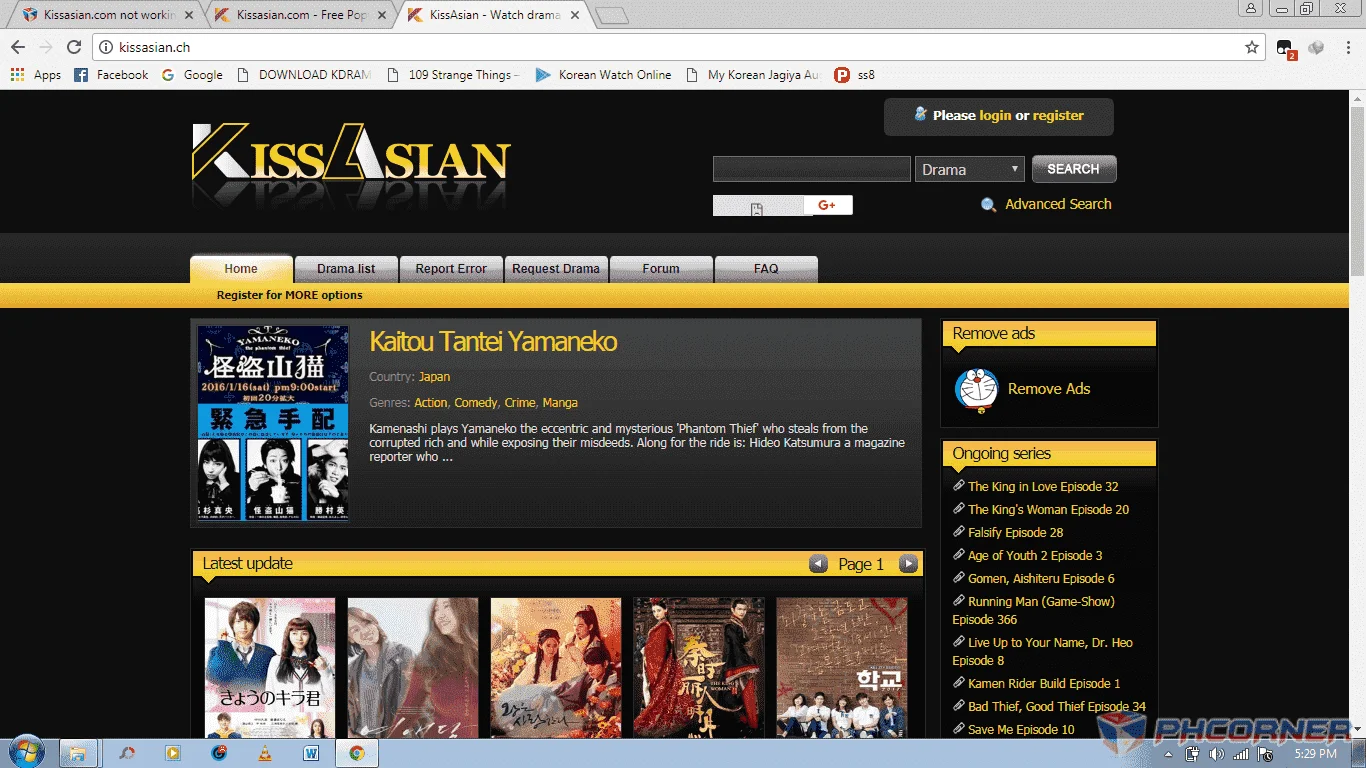Click the login link
This screenshot has height=768, width=1366.
click(995, 116)
